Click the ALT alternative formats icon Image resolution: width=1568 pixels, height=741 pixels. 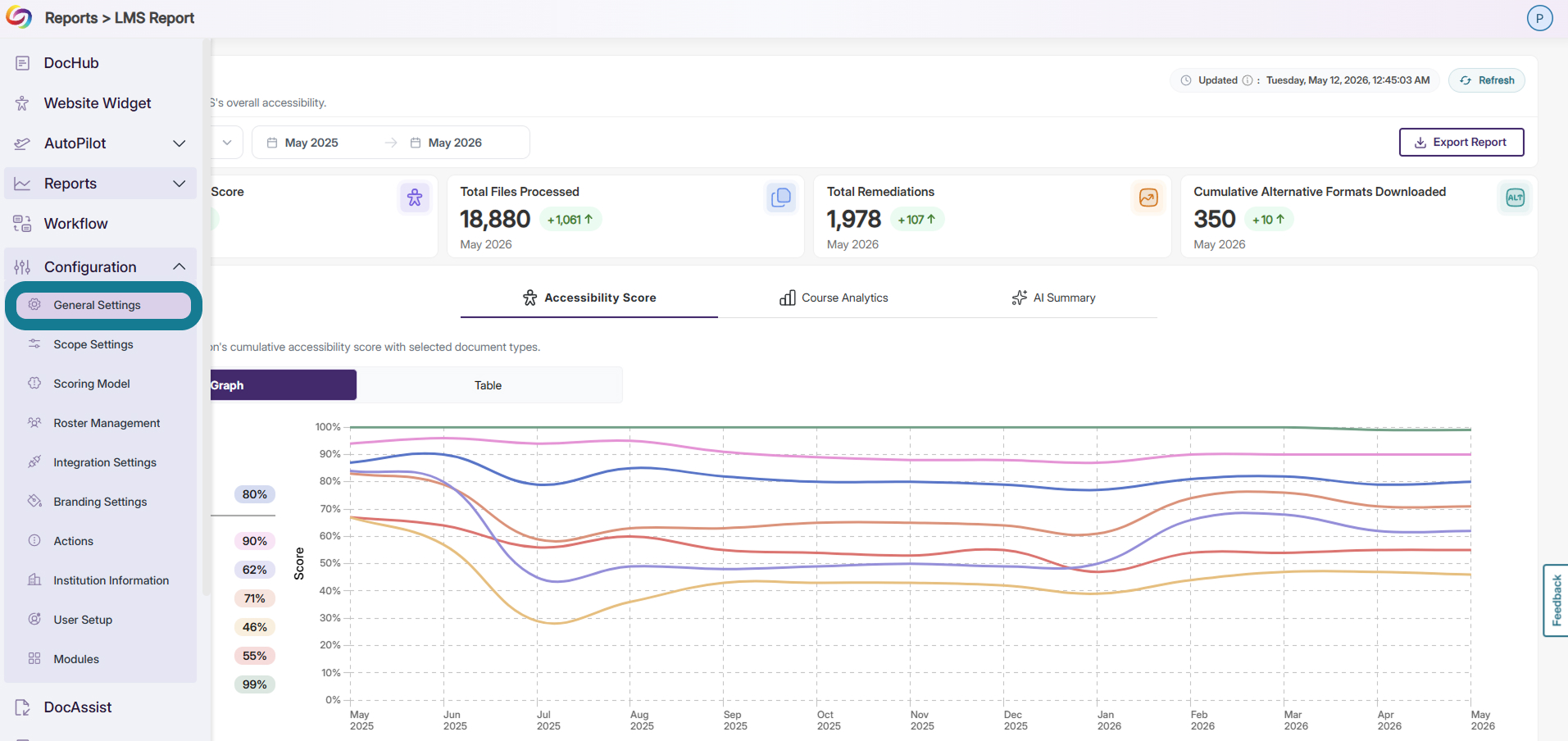point(1515,198)
